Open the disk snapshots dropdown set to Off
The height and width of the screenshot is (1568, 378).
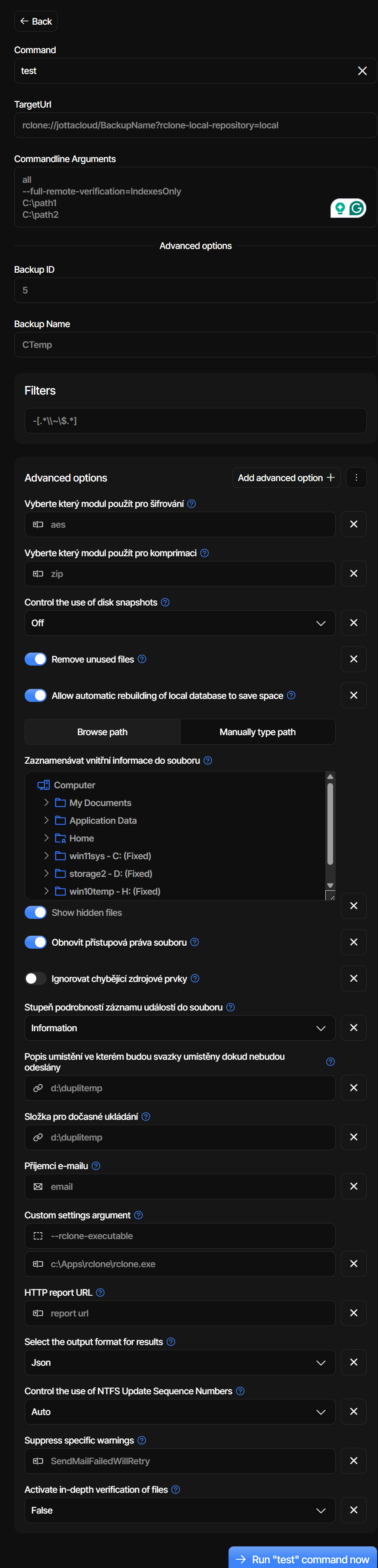pos(180,623)
